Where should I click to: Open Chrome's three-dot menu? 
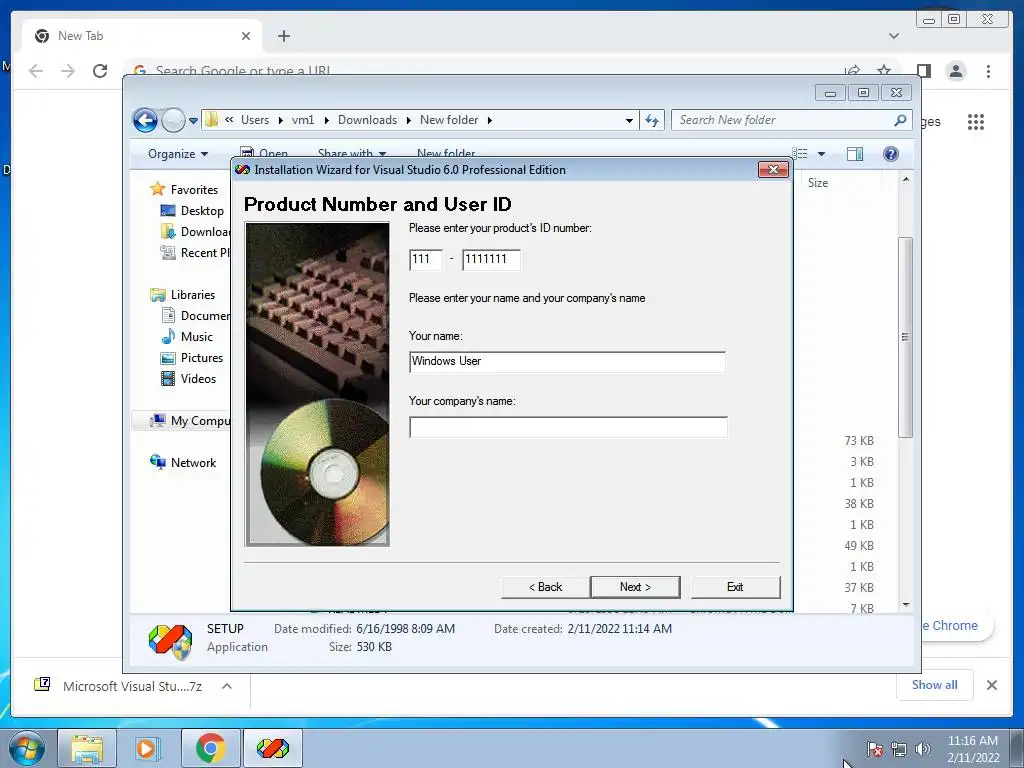[x=988, y=71]
